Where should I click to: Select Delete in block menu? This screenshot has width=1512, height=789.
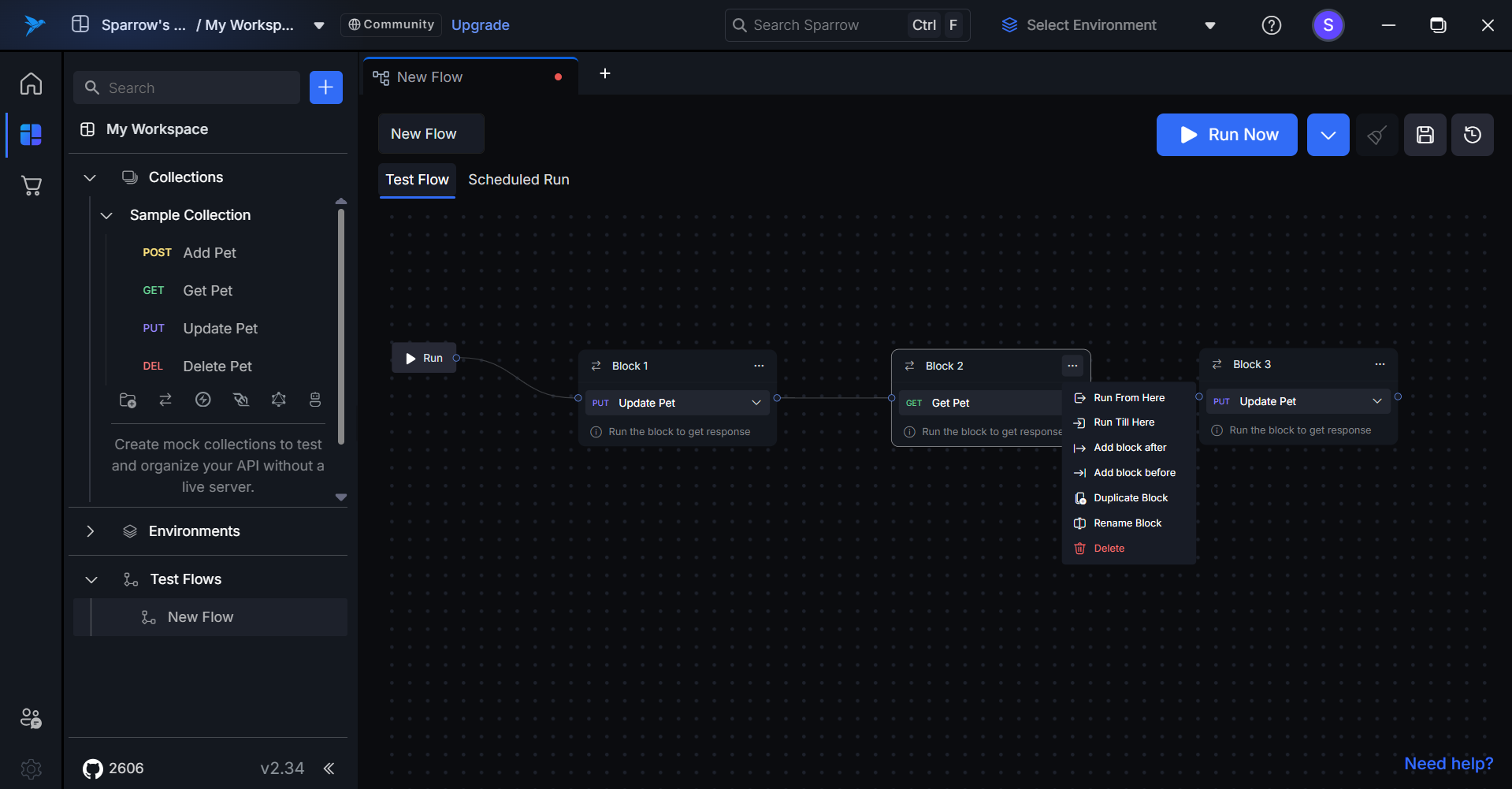click(1109, 549)
